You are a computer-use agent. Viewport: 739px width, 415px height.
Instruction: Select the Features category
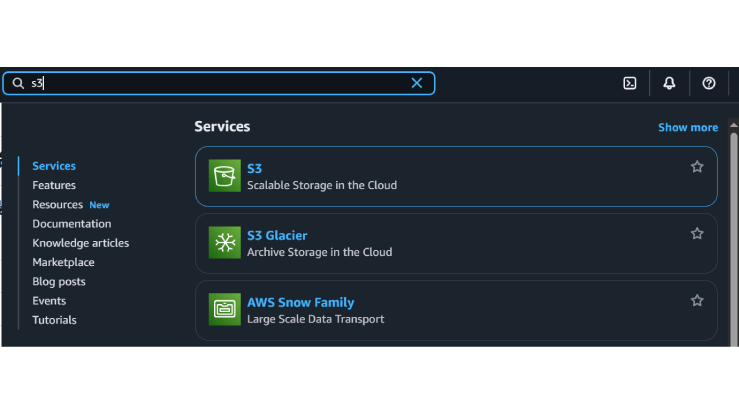[54, 185]
